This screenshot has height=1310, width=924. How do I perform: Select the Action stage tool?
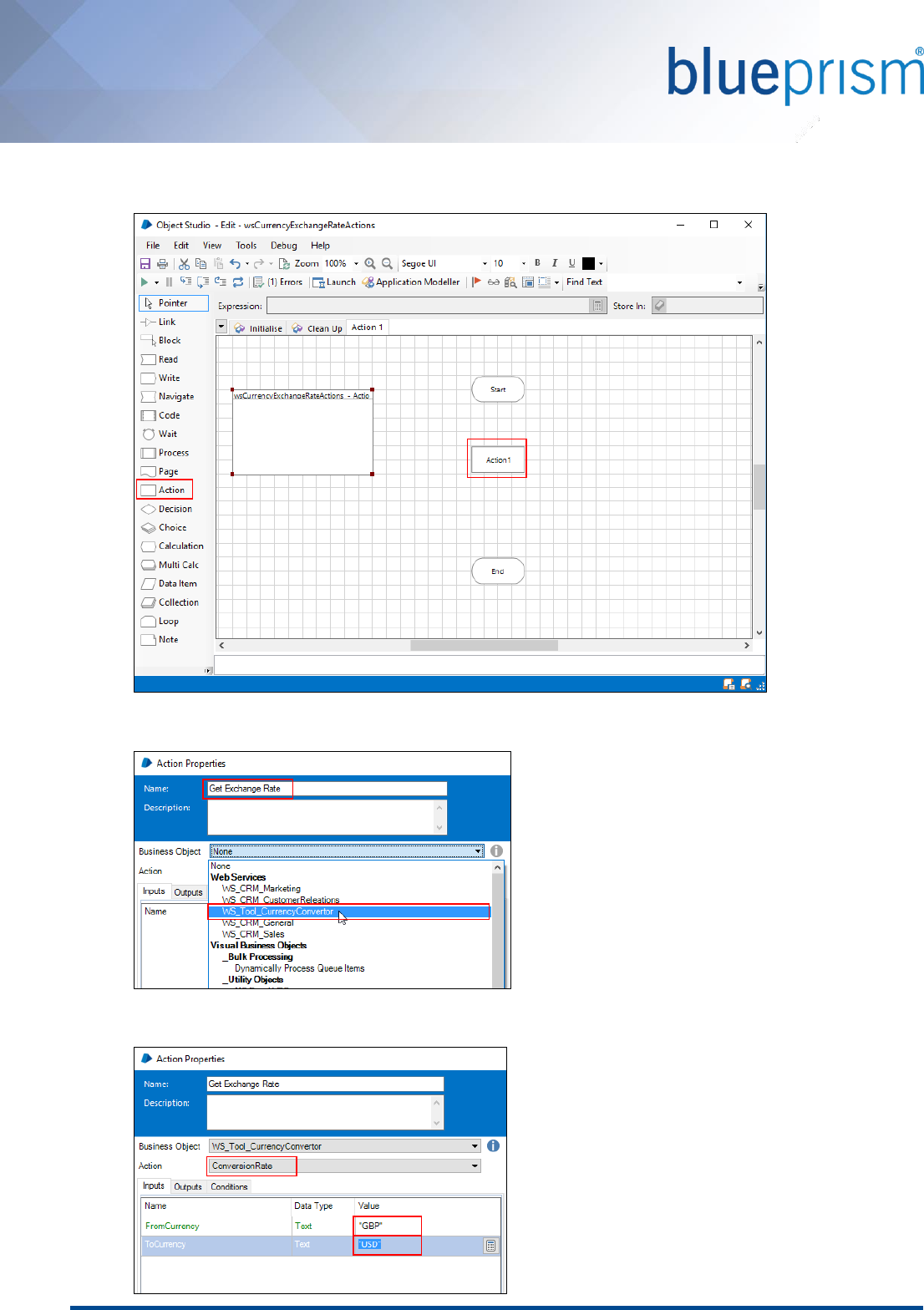click(165, 490)
